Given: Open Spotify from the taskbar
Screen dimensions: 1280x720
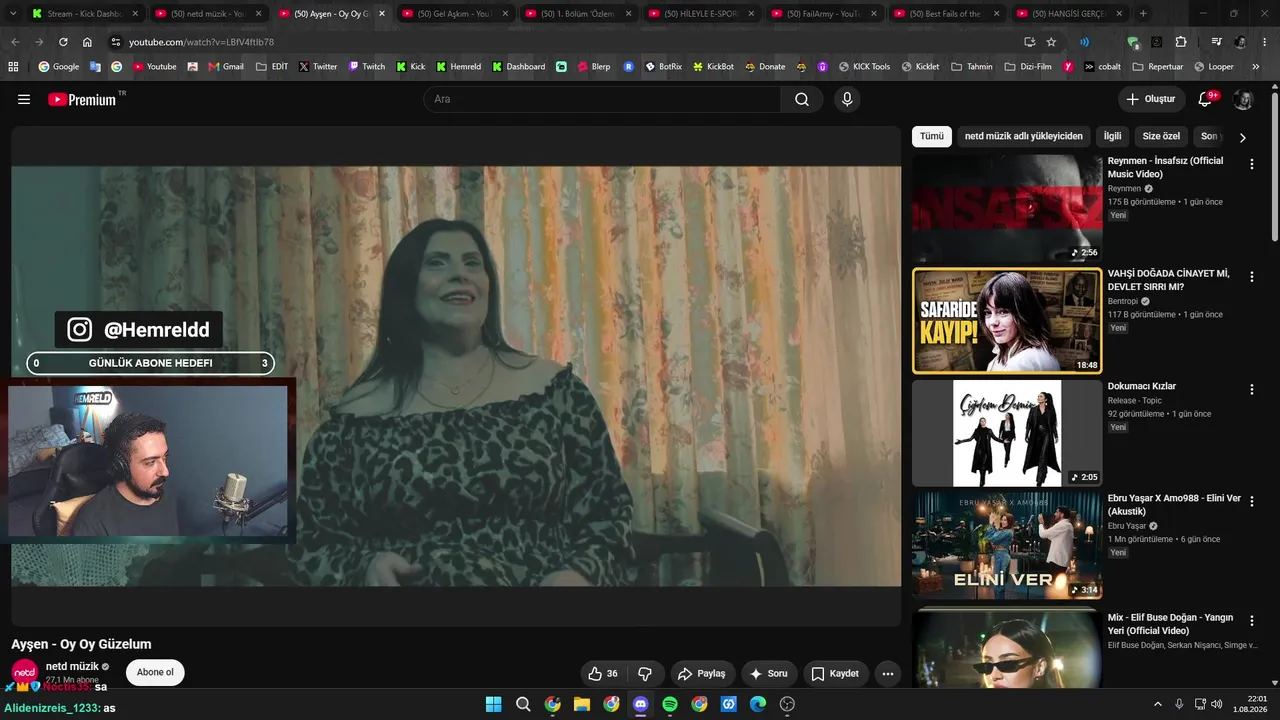Looking at the screenshot, I should pyautogui.click(x=670, y=704).
